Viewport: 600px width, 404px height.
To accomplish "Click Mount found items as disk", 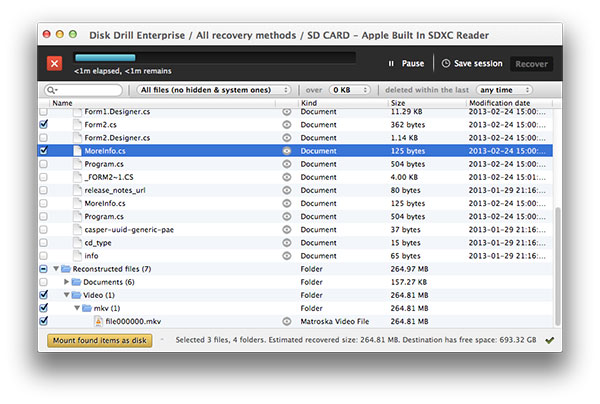I will pos(99,340).
